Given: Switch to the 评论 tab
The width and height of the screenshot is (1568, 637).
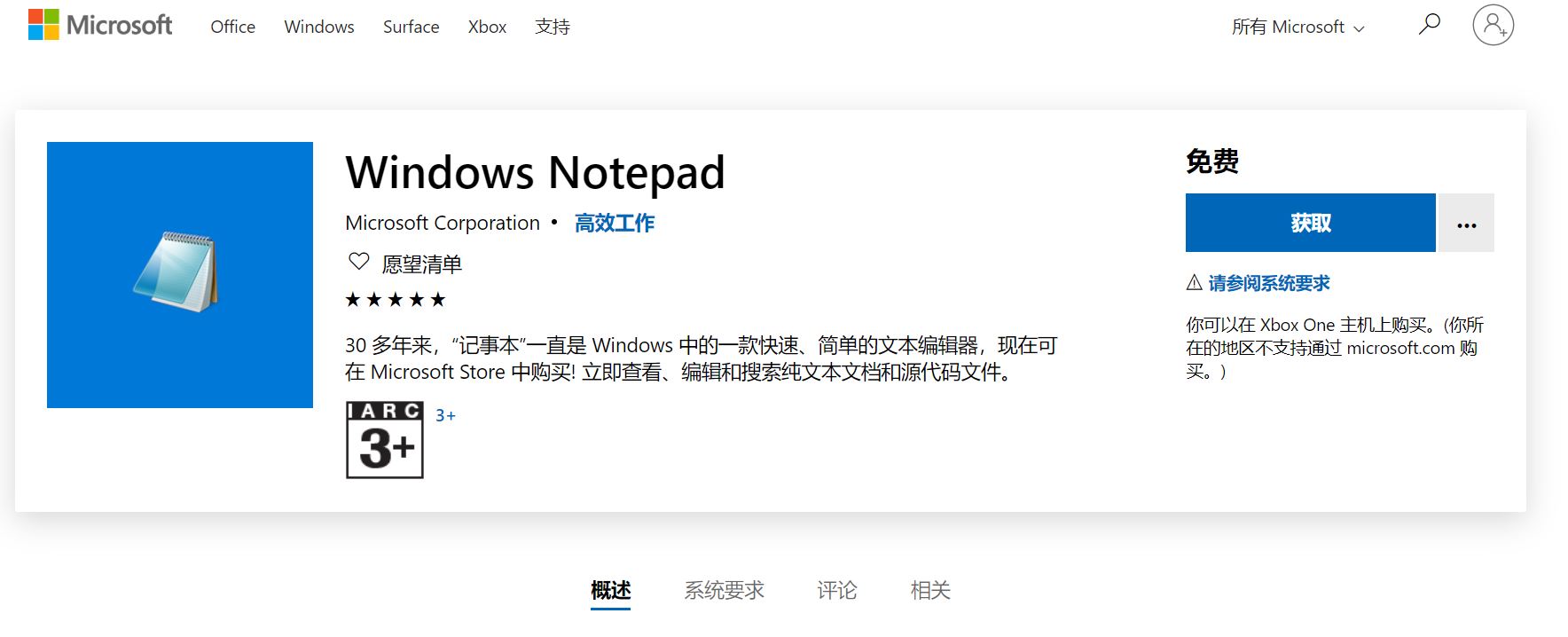Looking at the screenshot, I should click(836, 591).
